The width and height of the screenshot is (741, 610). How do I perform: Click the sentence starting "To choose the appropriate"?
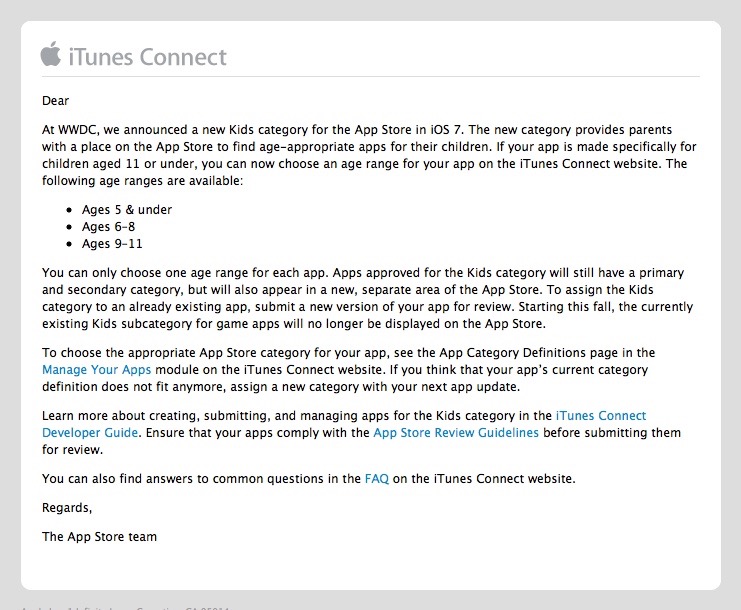pos(348,369)
